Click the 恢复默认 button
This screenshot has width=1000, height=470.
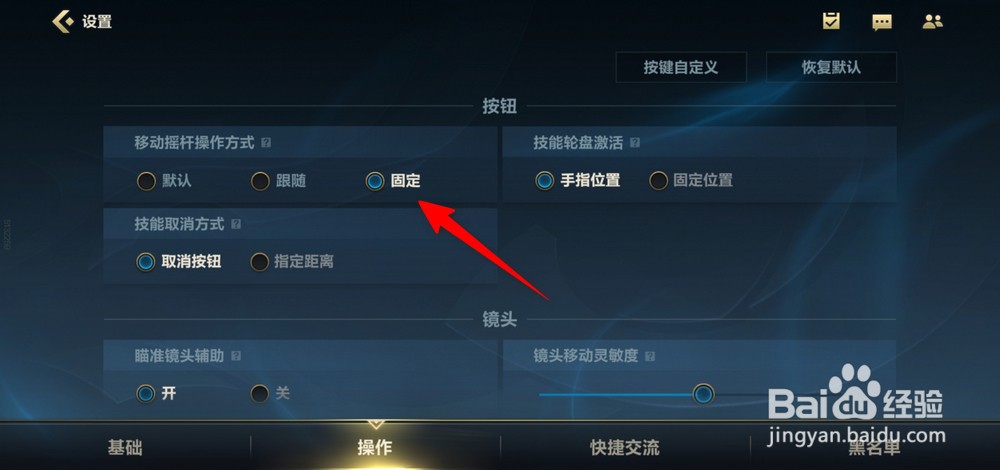pos(831,68)
